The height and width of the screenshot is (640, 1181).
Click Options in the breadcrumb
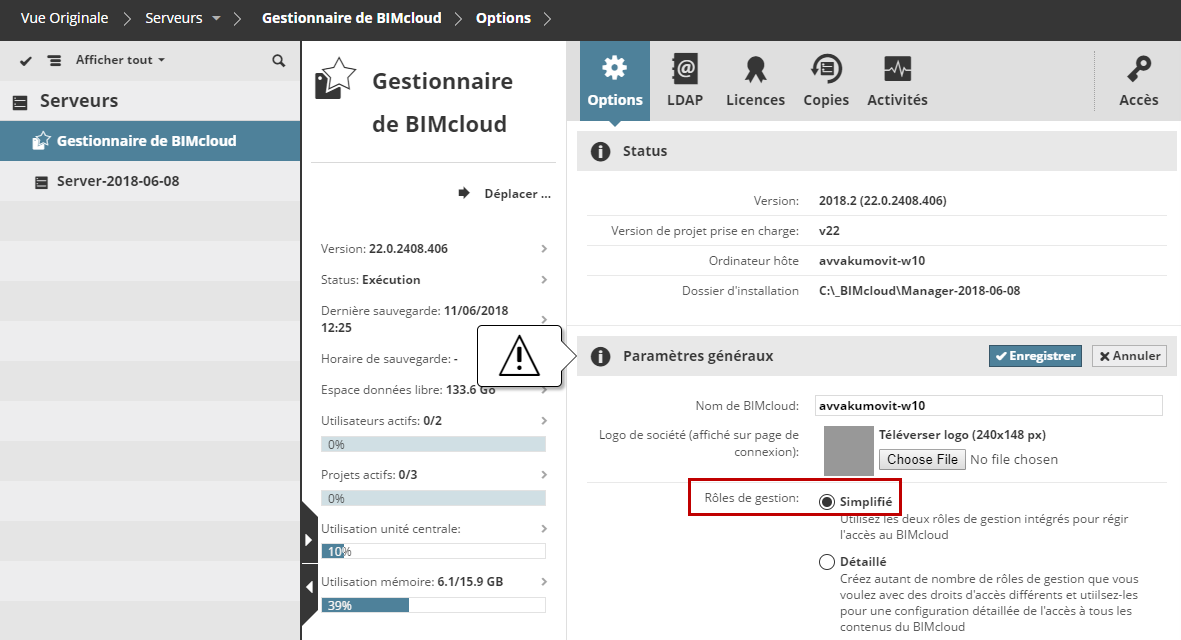[x=503, y=18]
